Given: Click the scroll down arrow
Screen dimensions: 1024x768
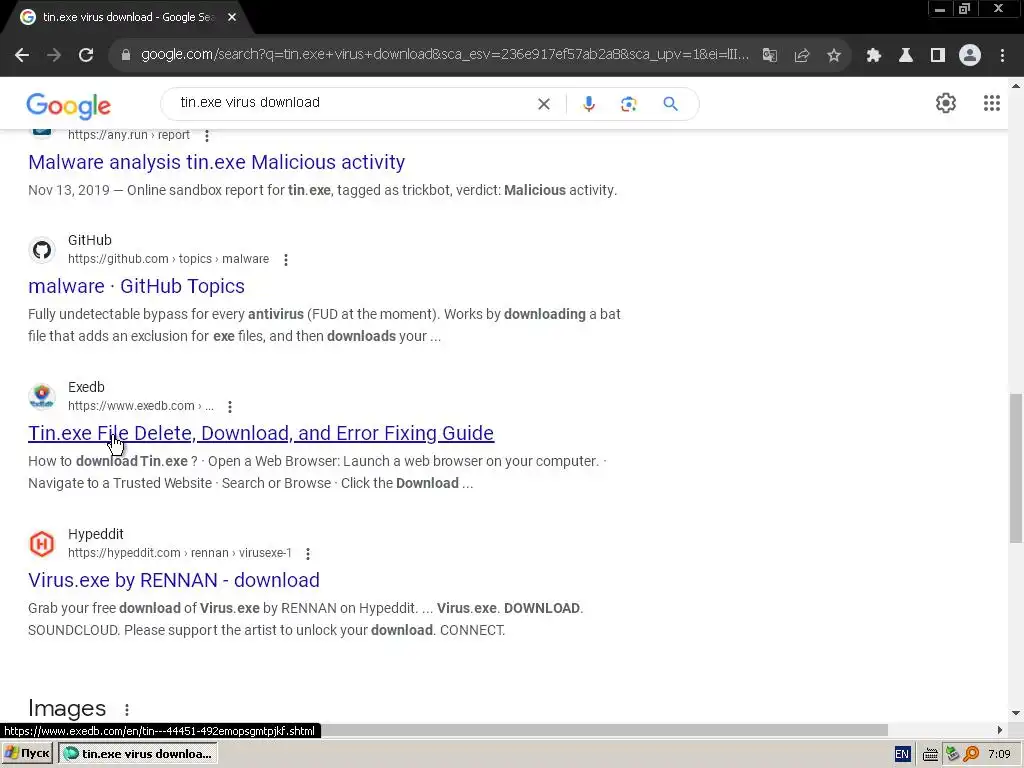Looking at the screenshot, I should 1016,714.
